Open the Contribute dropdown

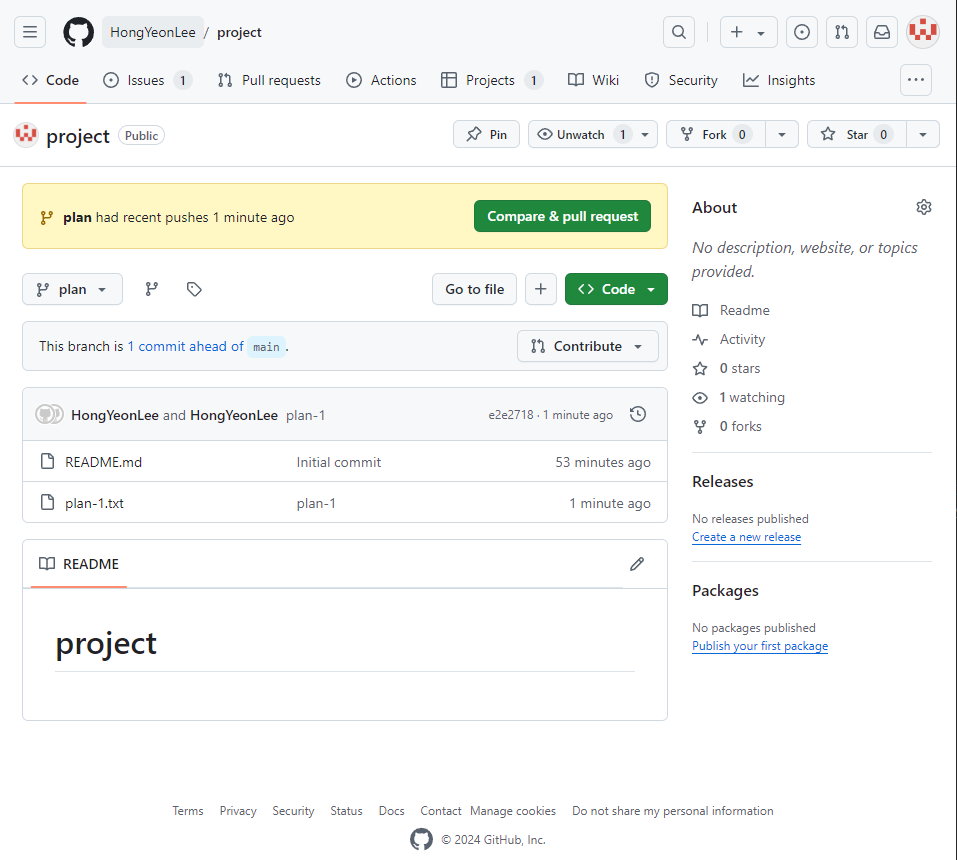pyautogui.click(x=588, y=346)
